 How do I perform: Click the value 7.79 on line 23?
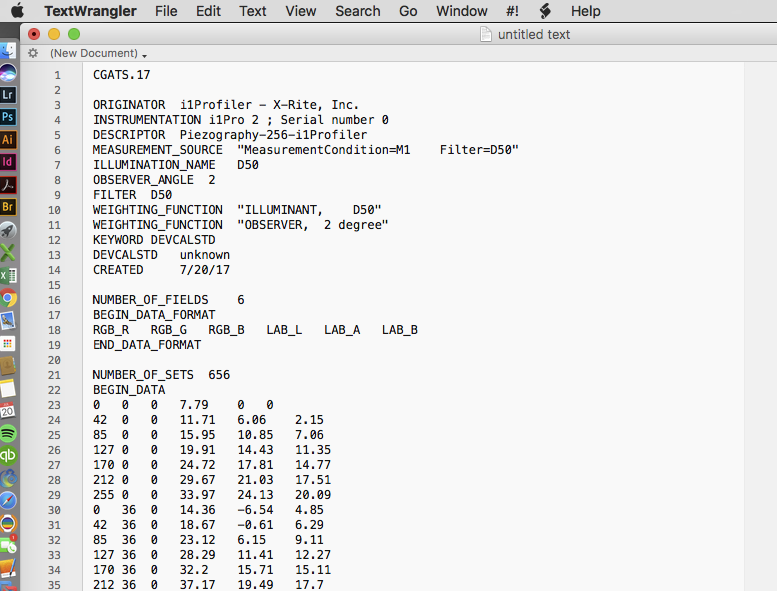(x=194, y=405)
